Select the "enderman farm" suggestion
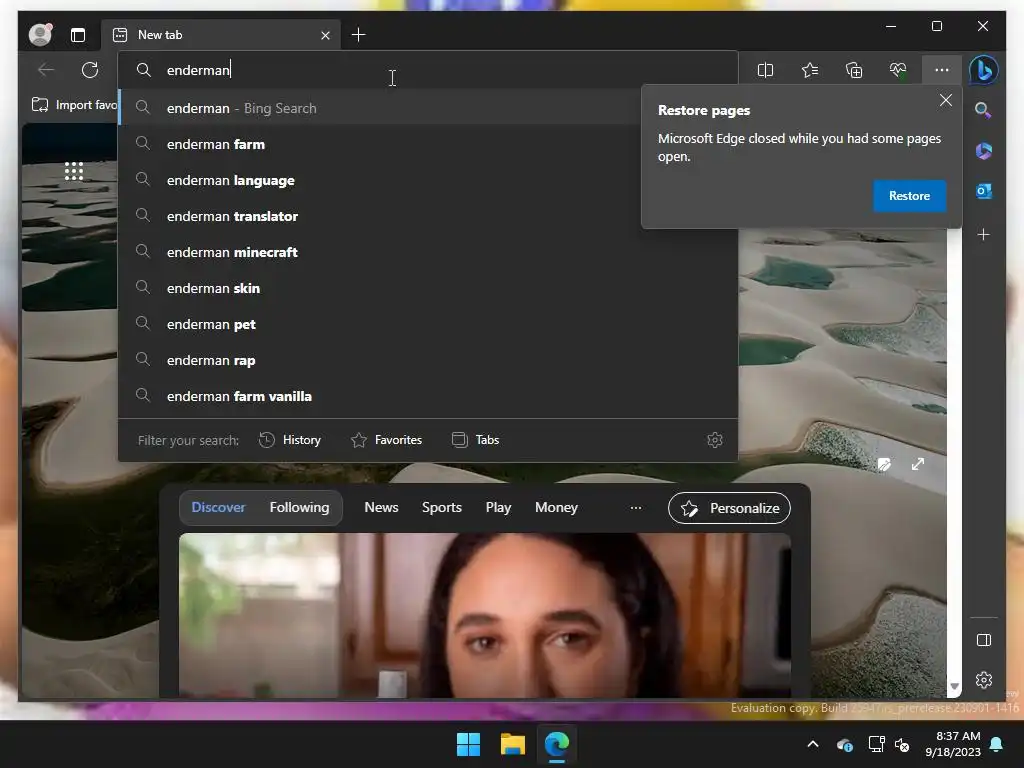The width and height of the screenshot is (1024, 768). 380,144
